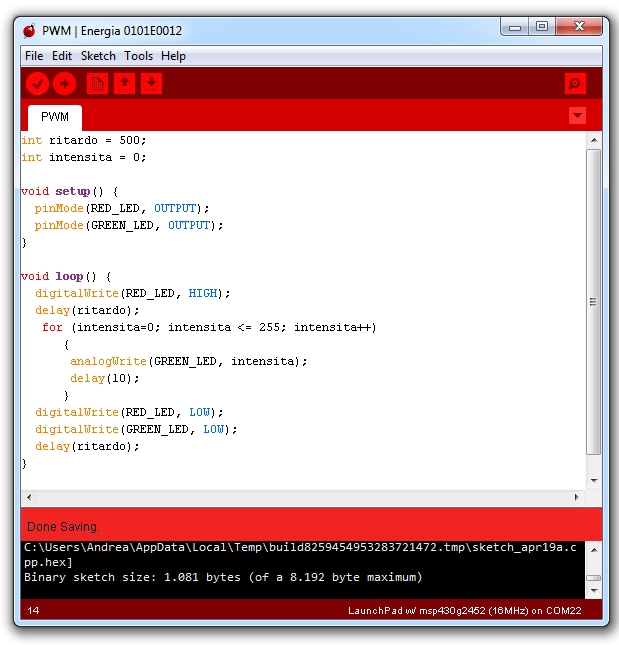
Task: Click the line number 14 in status bar
Action: [x=33, y=610]
